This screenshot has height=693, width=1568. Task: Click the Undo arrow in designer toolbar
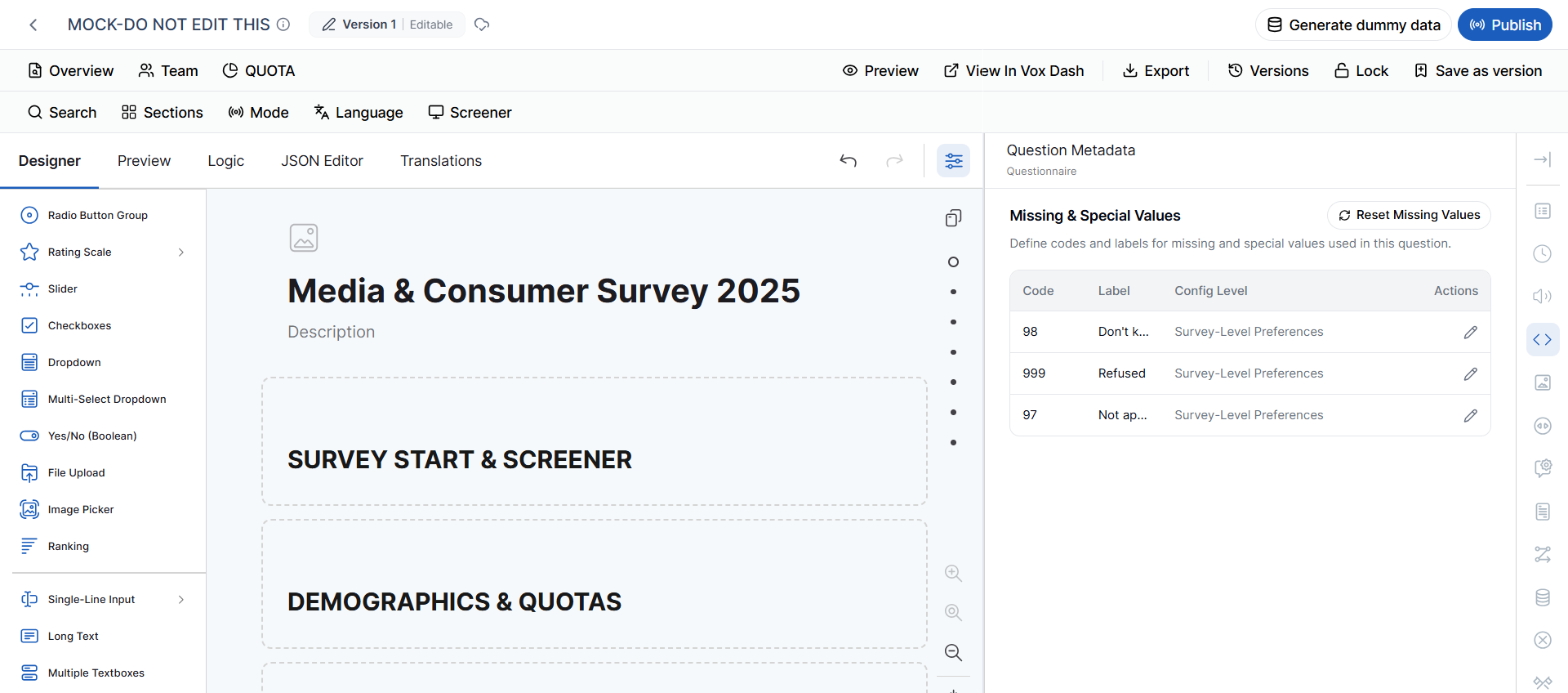[849, 161]
